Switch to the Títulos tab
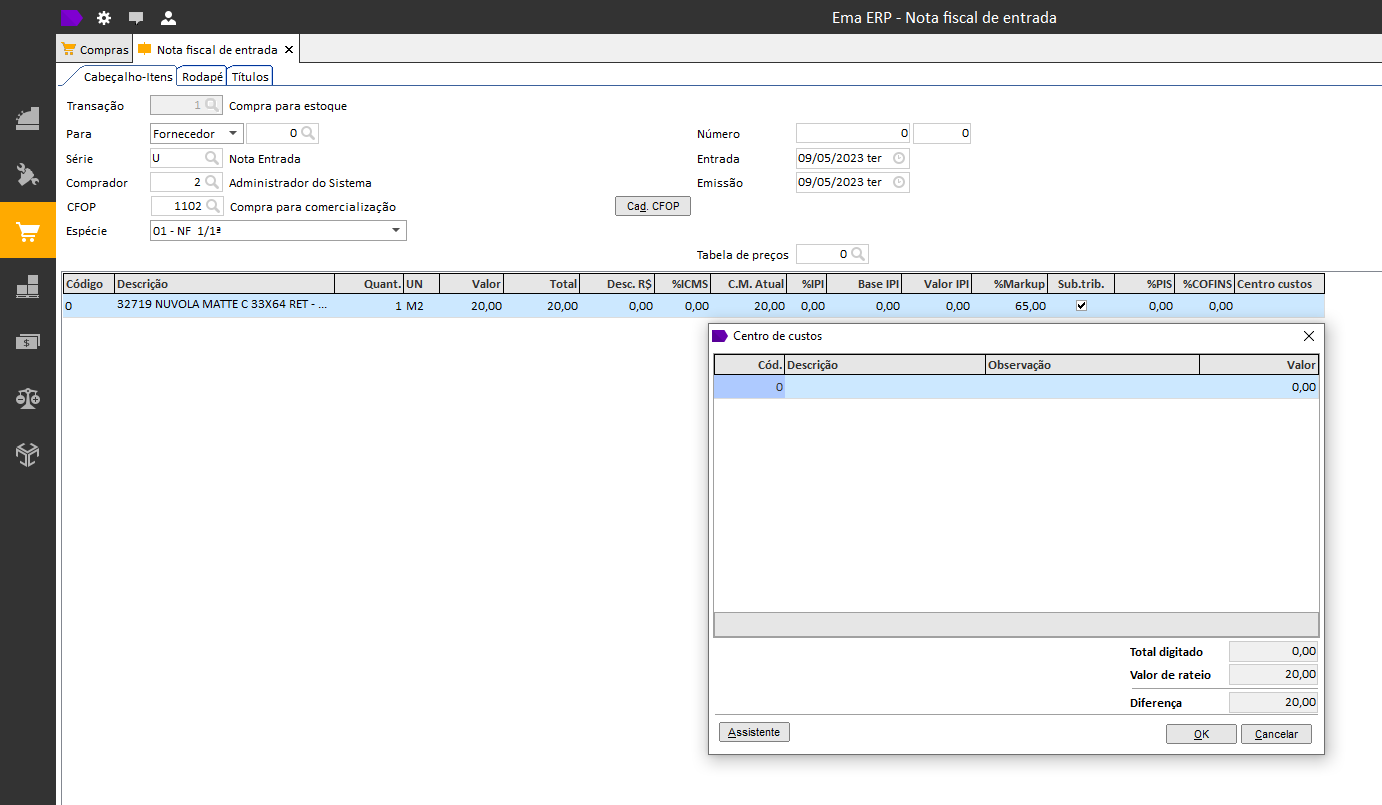1382x805 pixels. (250, 76)
